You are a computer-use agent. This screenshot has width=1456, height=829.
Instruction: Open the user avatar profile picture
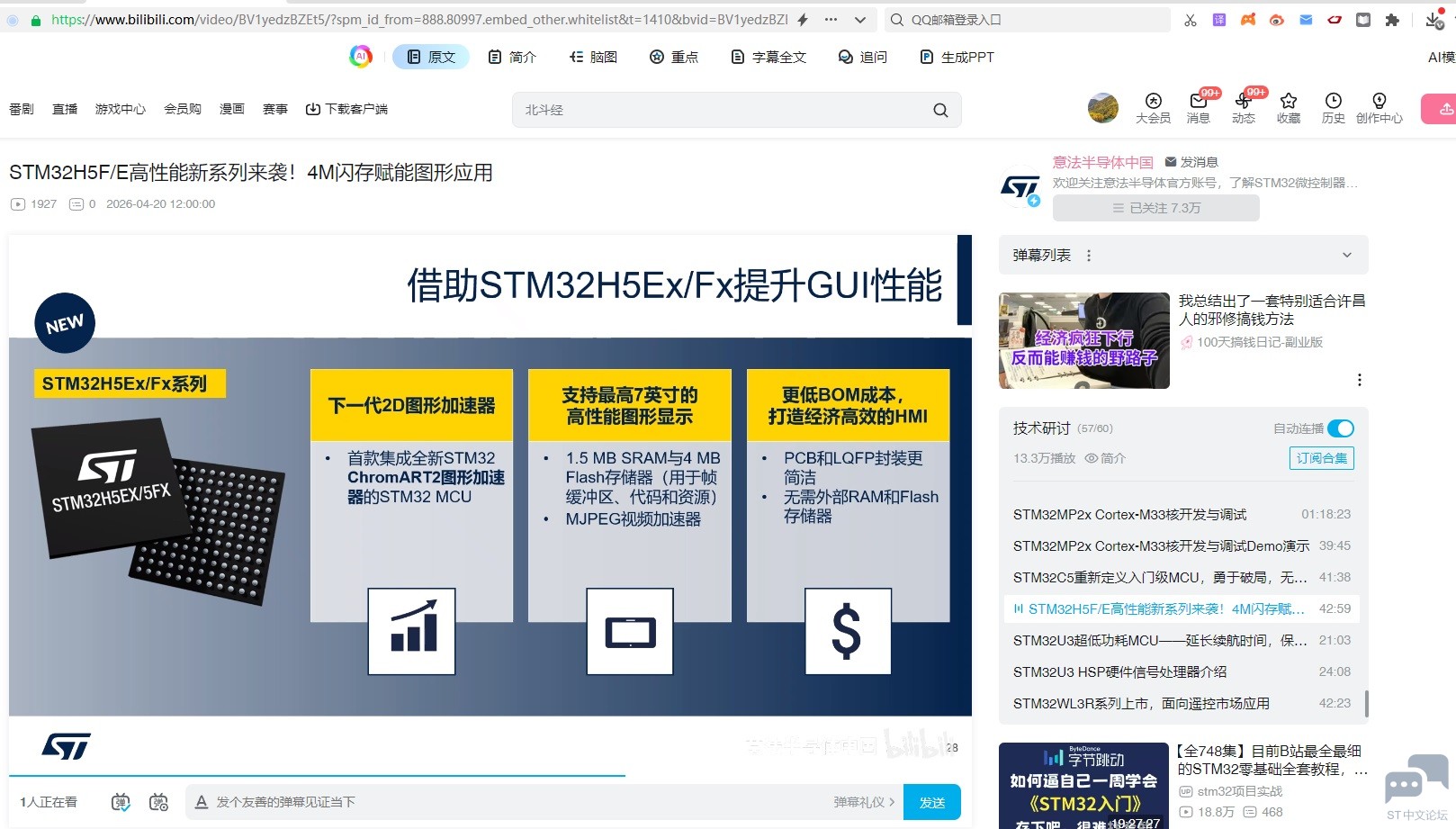pyautogui.click(x=1103, y=108)
